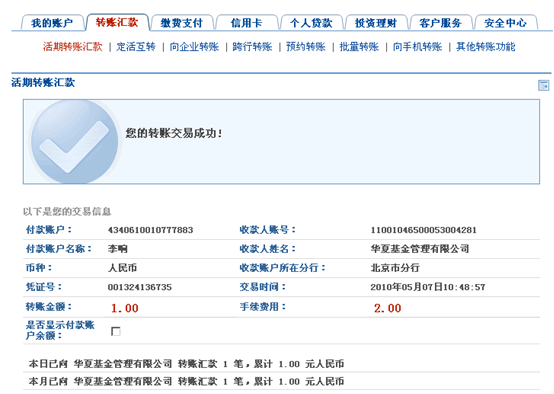Open the 批量转账 link

[359, 47]
